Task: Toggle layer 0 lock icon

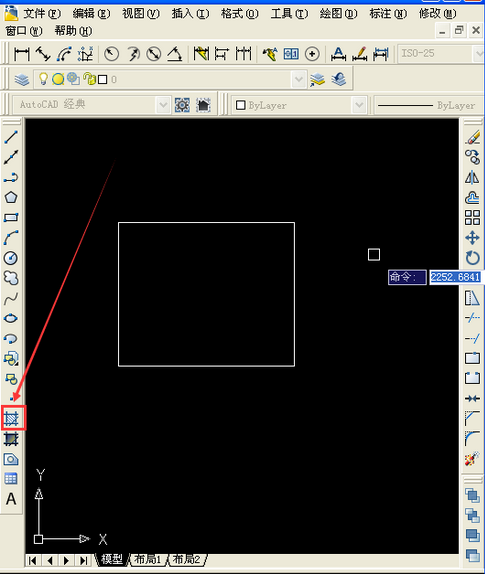Action: [x=89, y=79]
